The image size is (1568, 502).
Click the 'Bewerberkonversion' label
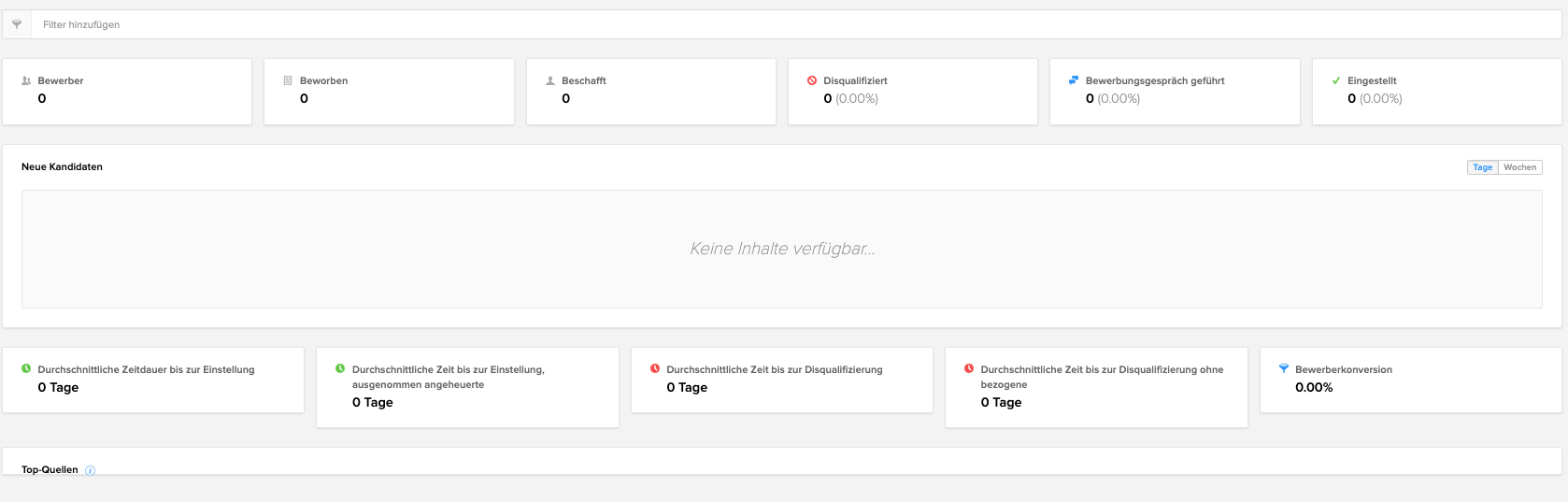[1344, 370]
